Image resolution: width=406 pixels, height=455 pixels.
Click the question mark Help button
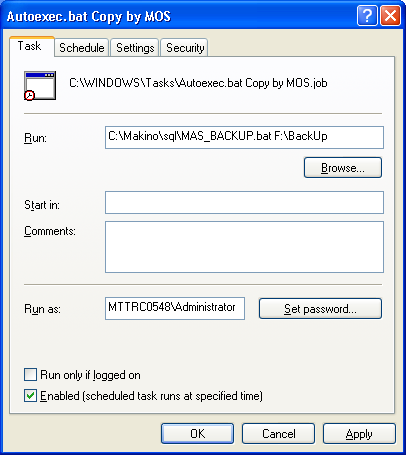(367, 15)
